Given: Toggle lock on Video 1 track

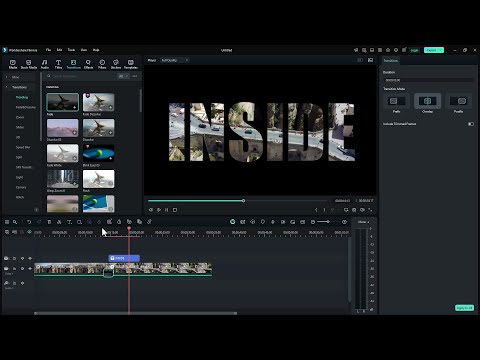Looking at the screenshot, I should click(x=14, y=268).
